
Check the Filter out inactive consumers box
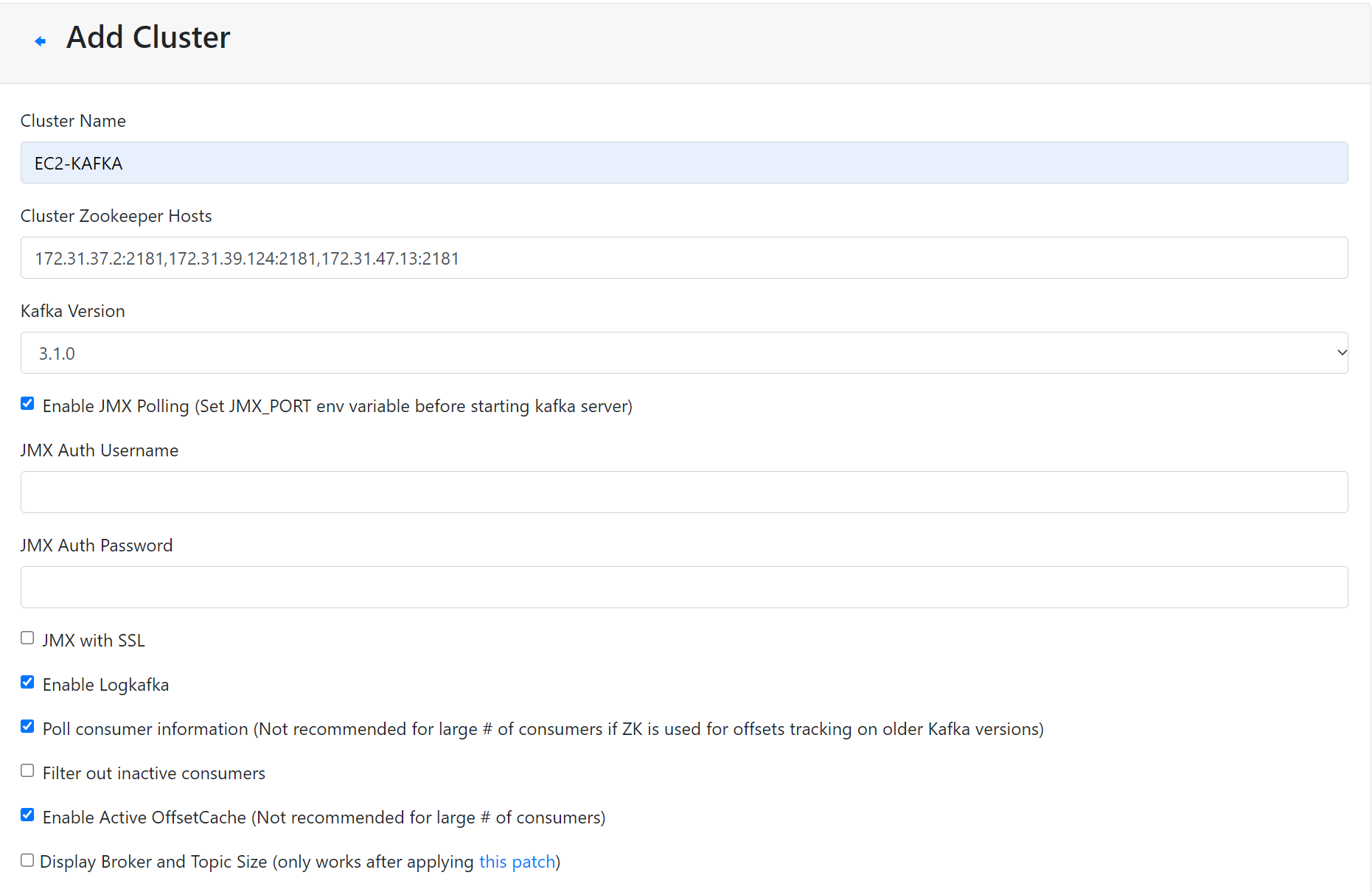(27, 770)
